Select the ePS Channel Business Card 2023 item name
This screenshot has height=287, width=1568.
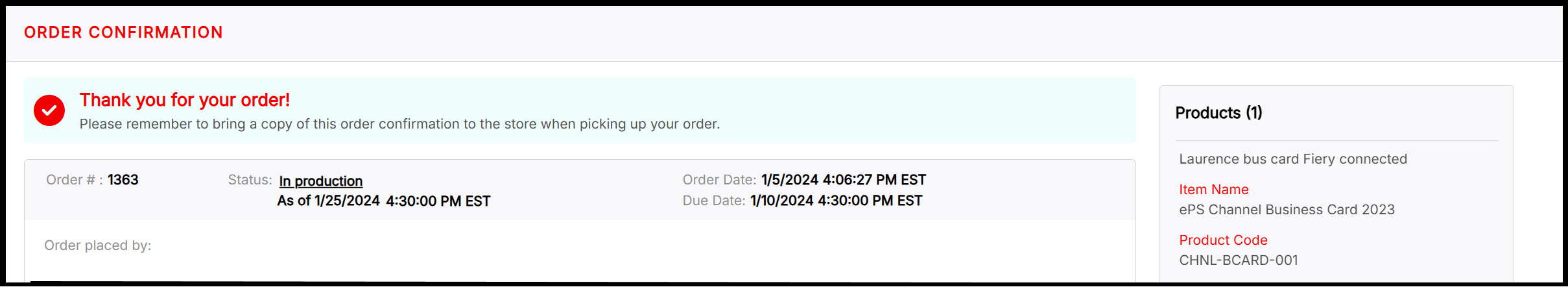click(x=1287, y=210)
